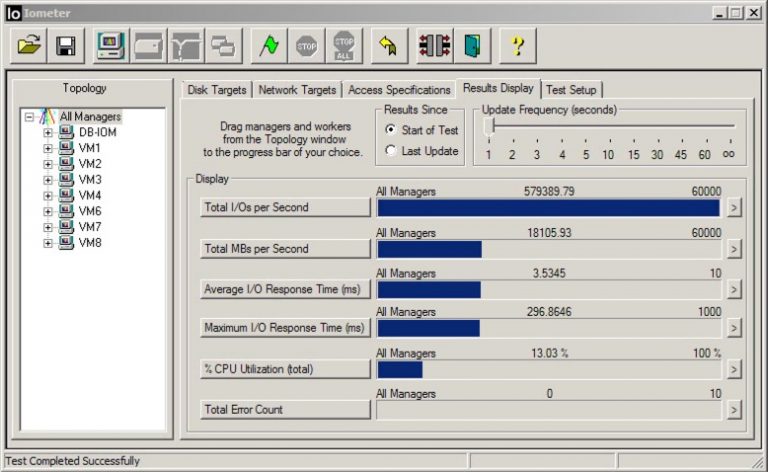Viewport: 768px width, 472px height.
Task: Click the Iometer title bar logo
Action: (x=14, y=13)
